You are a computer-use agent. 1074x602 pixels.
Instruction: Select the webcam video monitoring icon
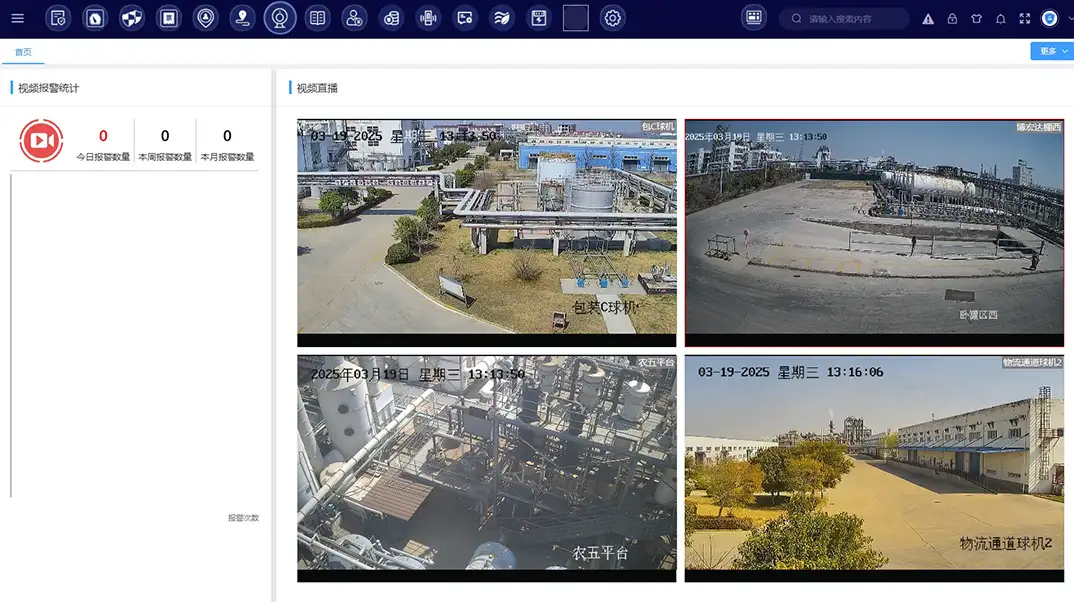279,18
